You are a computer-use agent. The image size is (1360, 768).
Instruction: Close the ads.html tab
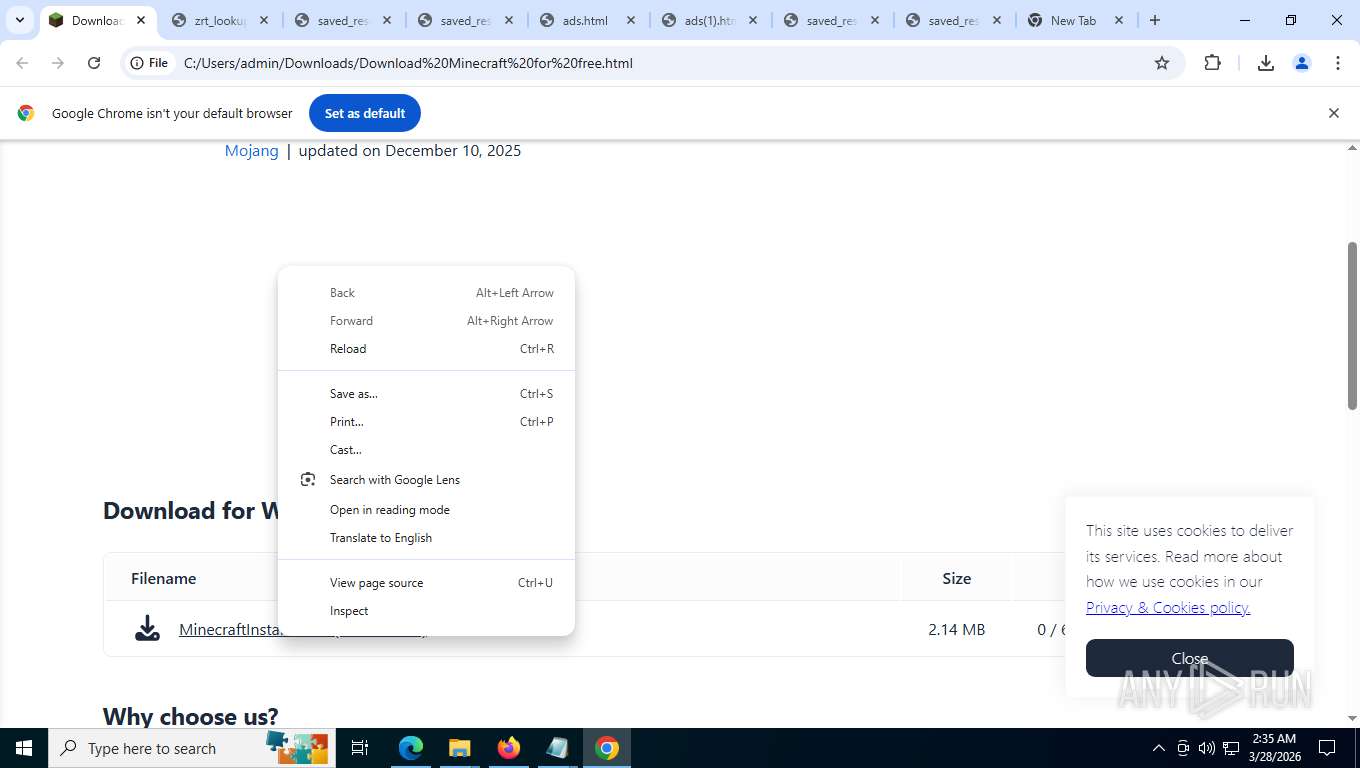(631, 20)
